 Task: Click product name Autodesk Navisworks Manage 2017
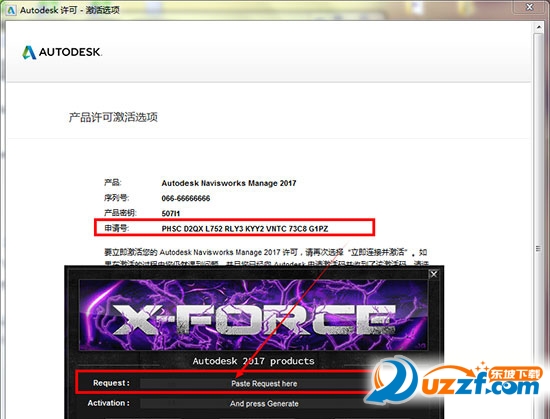pos(229,183)
